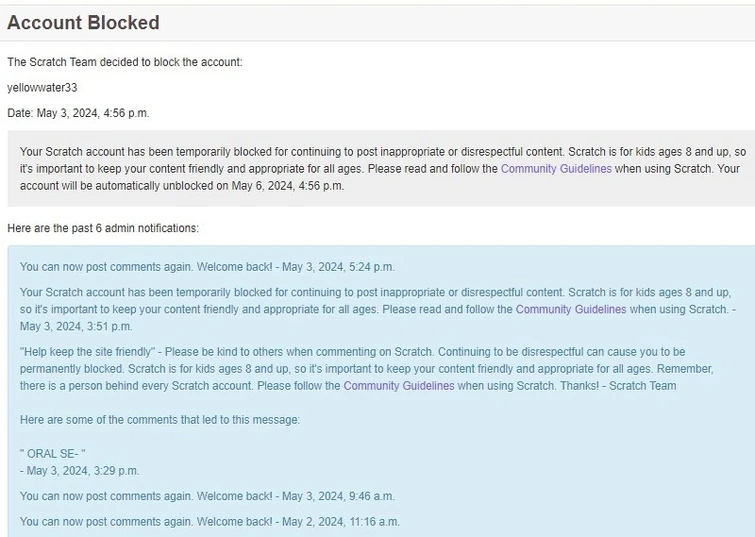Click Community Guidelines link beside "when using Scratch. -"
The image size is (755, 537).
click(x=571, y=309)
